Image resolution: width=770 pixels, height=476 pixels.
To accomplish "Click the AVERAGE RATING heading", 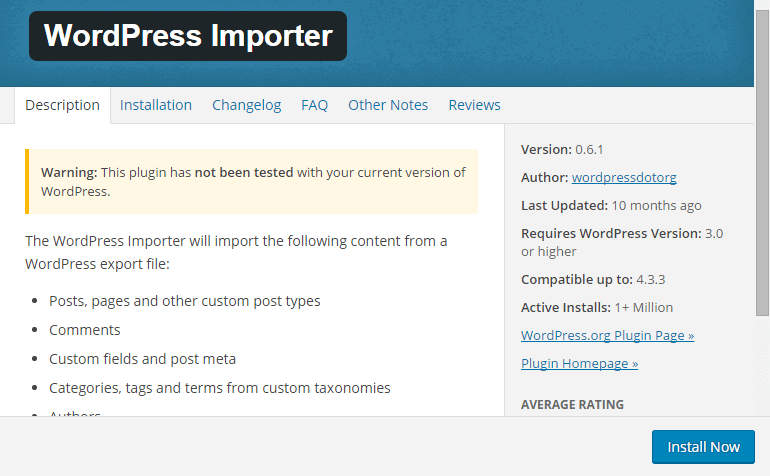I will click(572, 405).
